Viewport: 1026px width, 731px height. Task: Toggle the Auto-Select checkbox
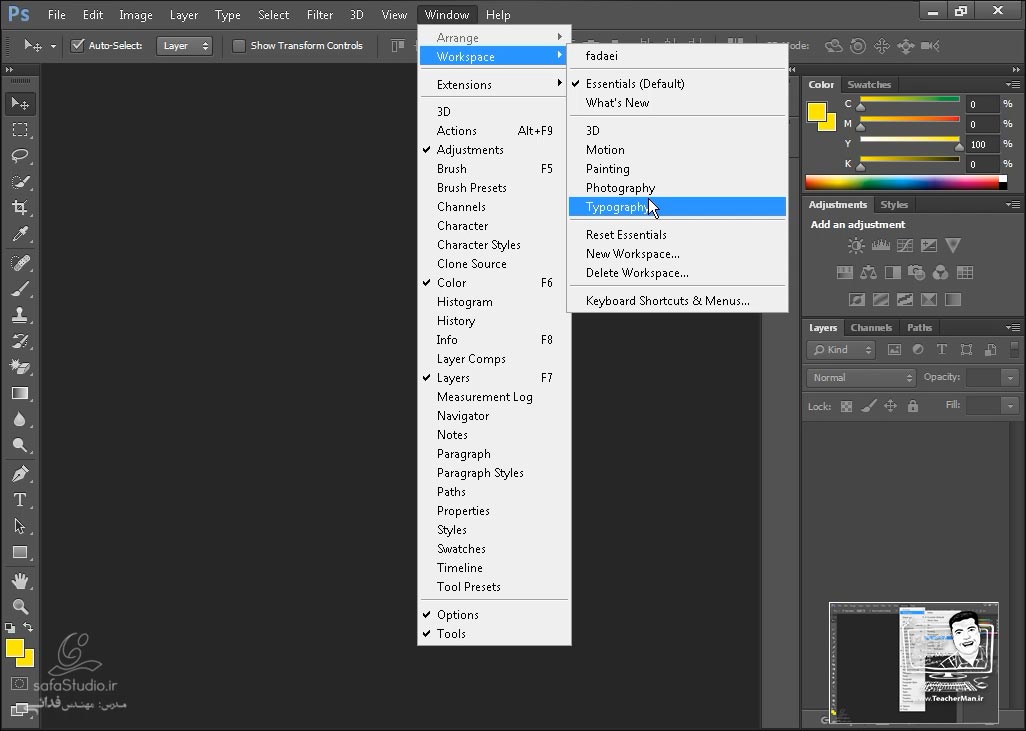point(78,45)
